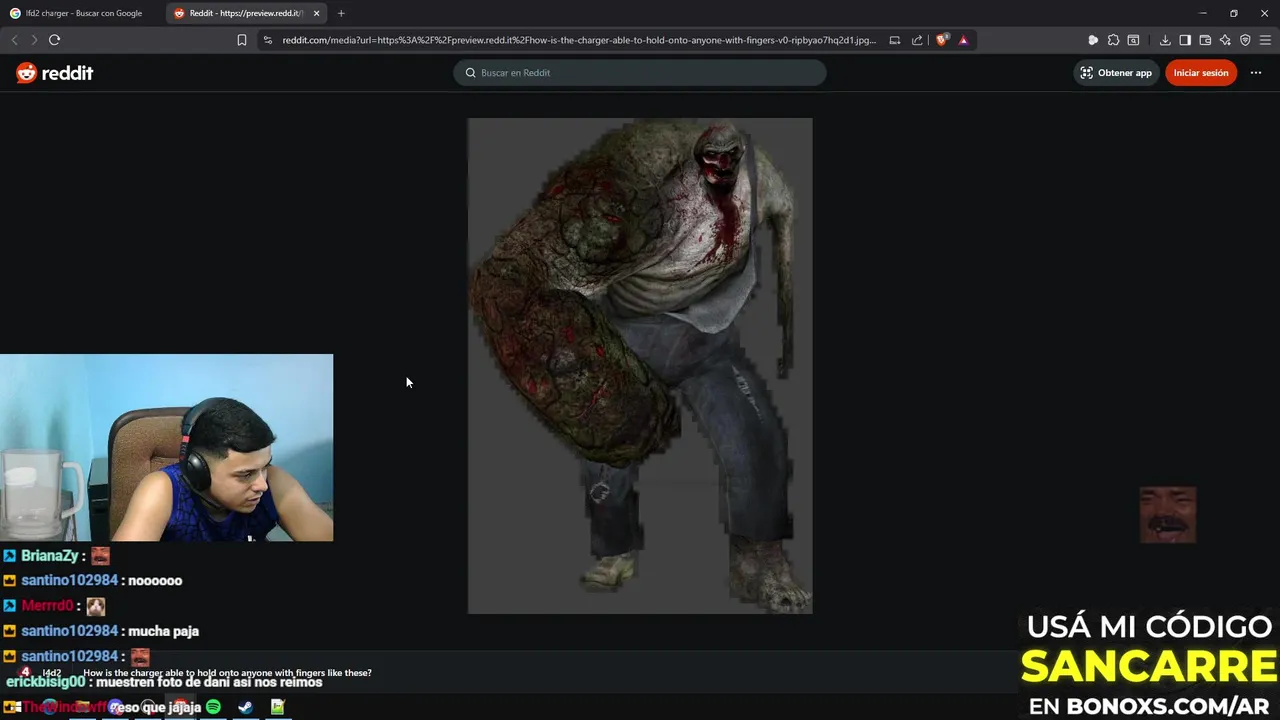Go back in browser history
This screenshot has width=1280, height=720.
(x=14, y=40)
